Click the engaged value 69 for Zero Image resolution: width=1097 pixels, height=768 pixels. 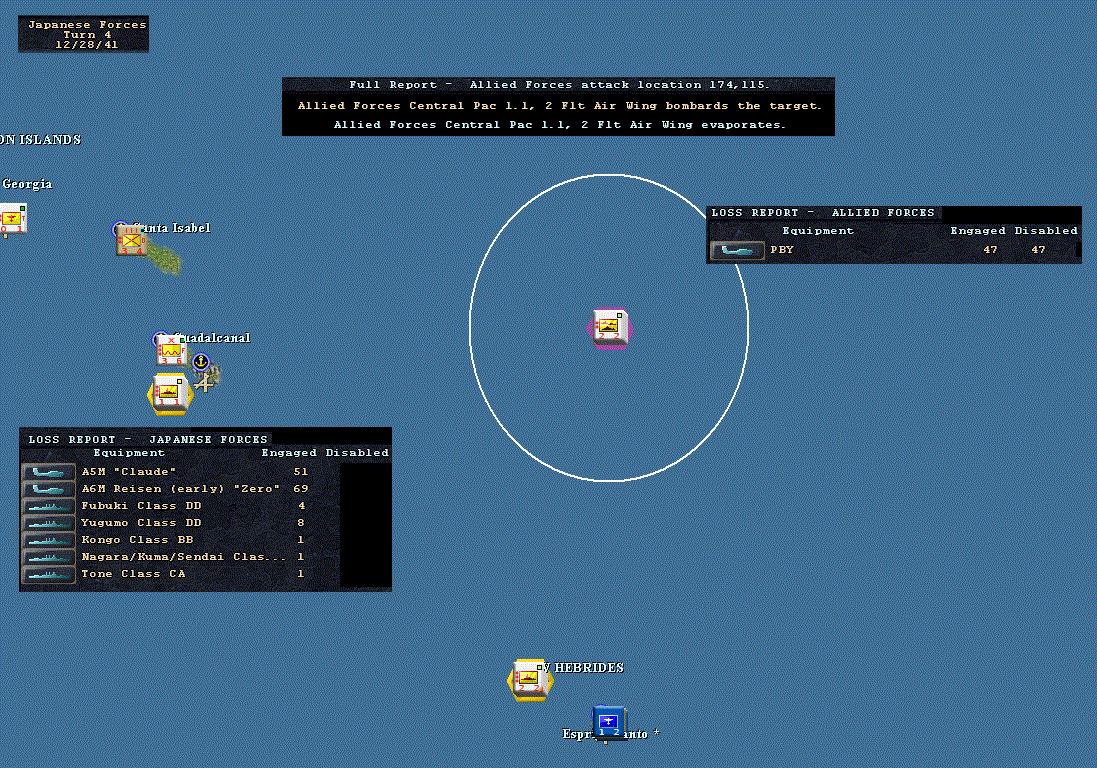pyautogui.click(x=301, y=488)
